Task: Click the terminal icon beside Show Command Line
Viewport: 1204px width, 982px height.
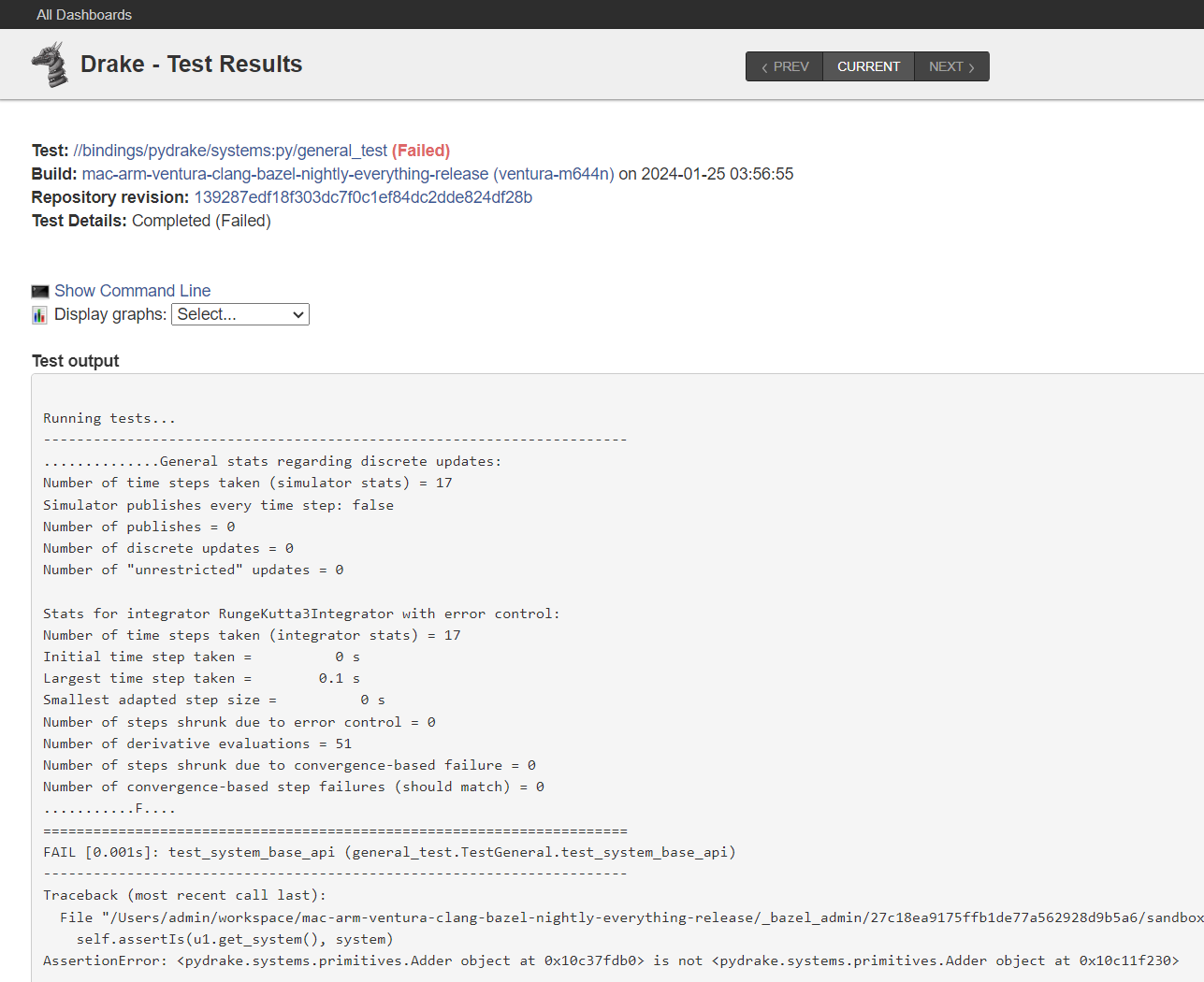Action: tap(39, 292)
